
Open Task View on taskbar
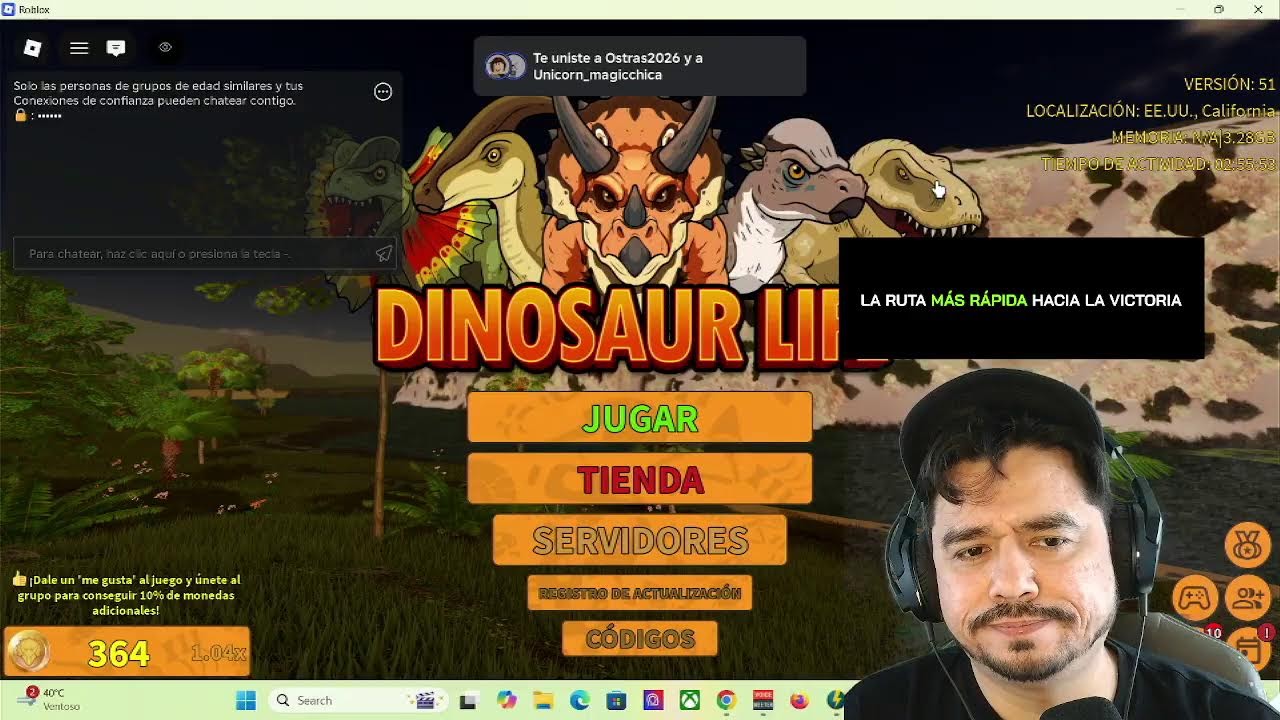pyautogui.click(x=468, y=700)
